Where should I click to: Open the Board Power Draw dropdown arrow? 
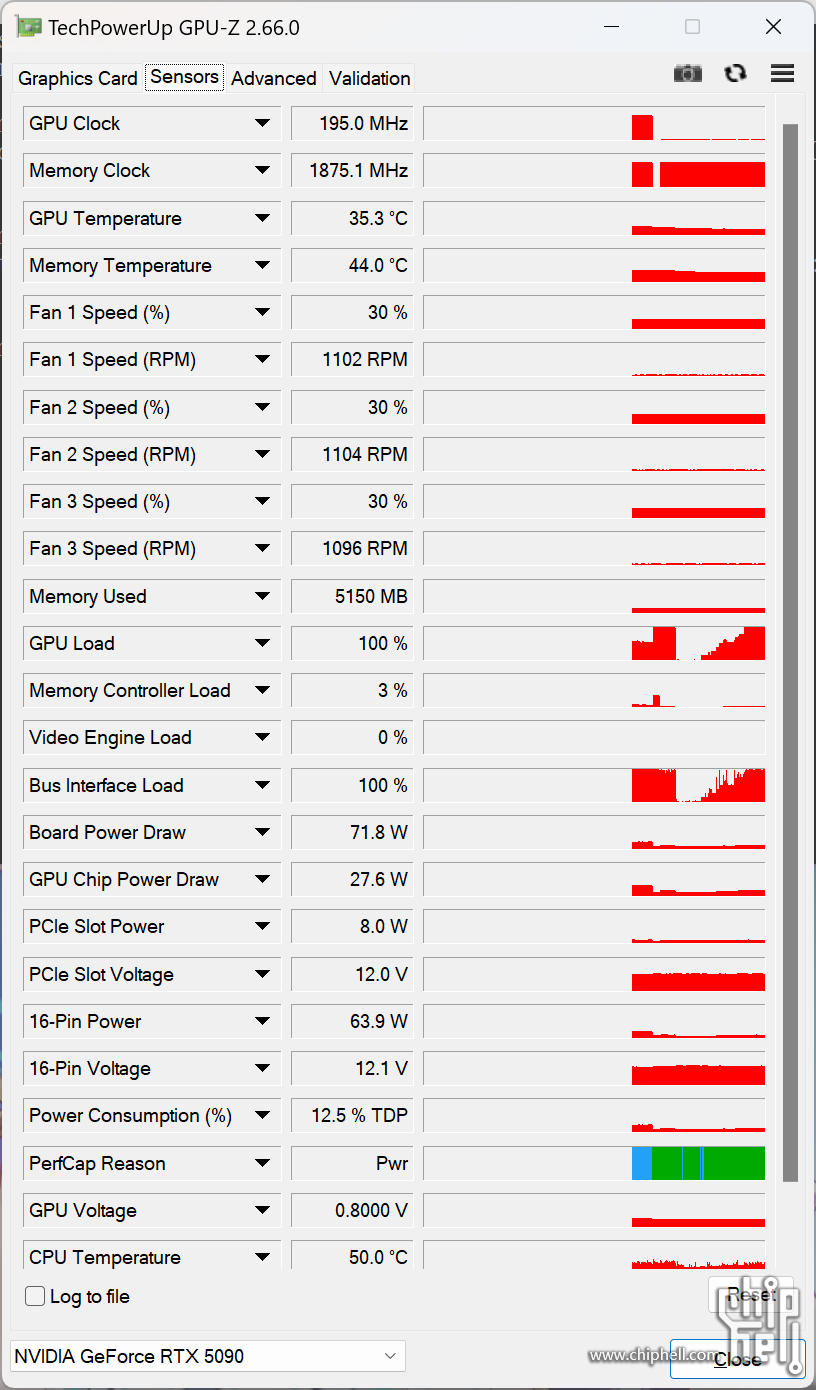(x=262, y=832)
